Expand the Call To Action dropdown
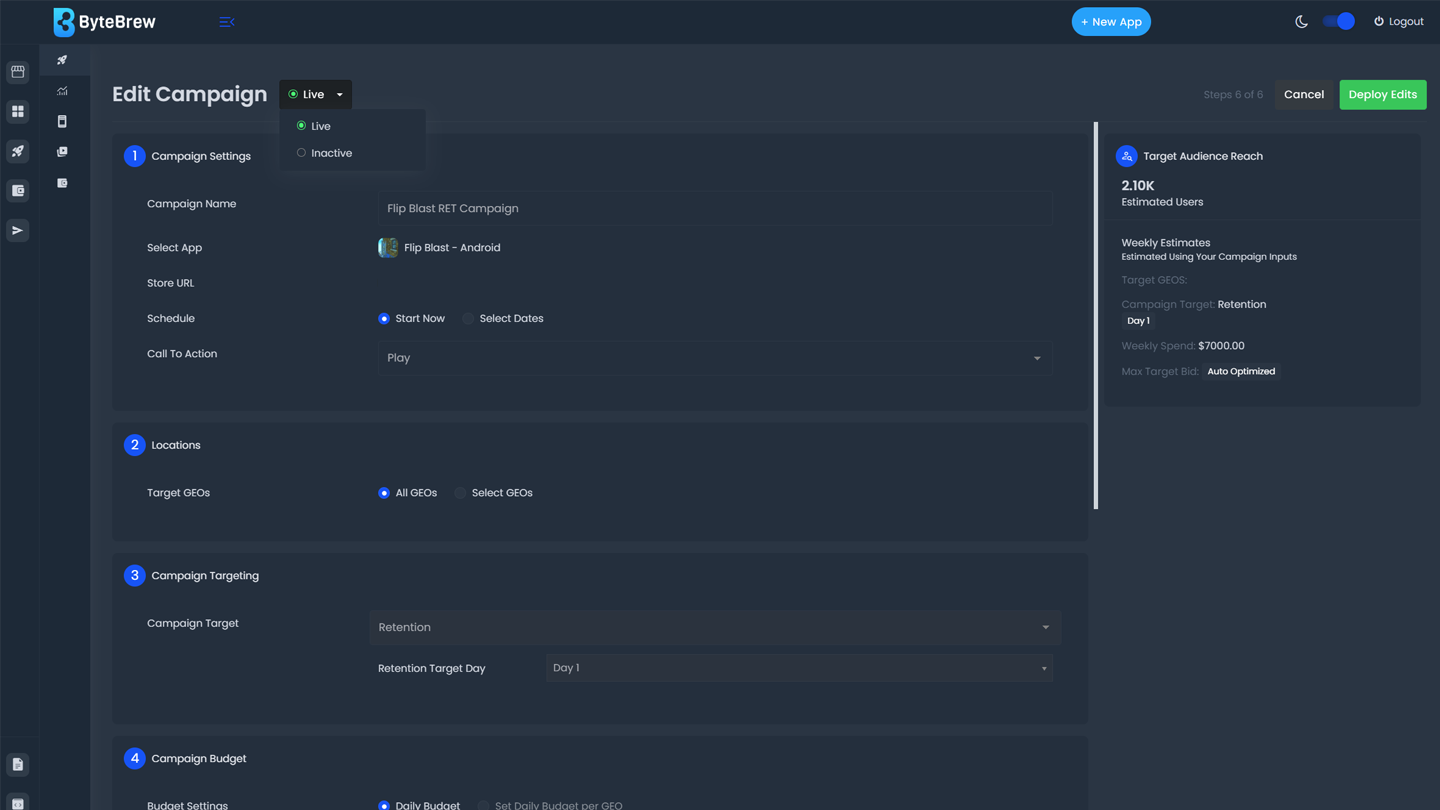The width and height of the screenshot is (1440, 810). 715,358
